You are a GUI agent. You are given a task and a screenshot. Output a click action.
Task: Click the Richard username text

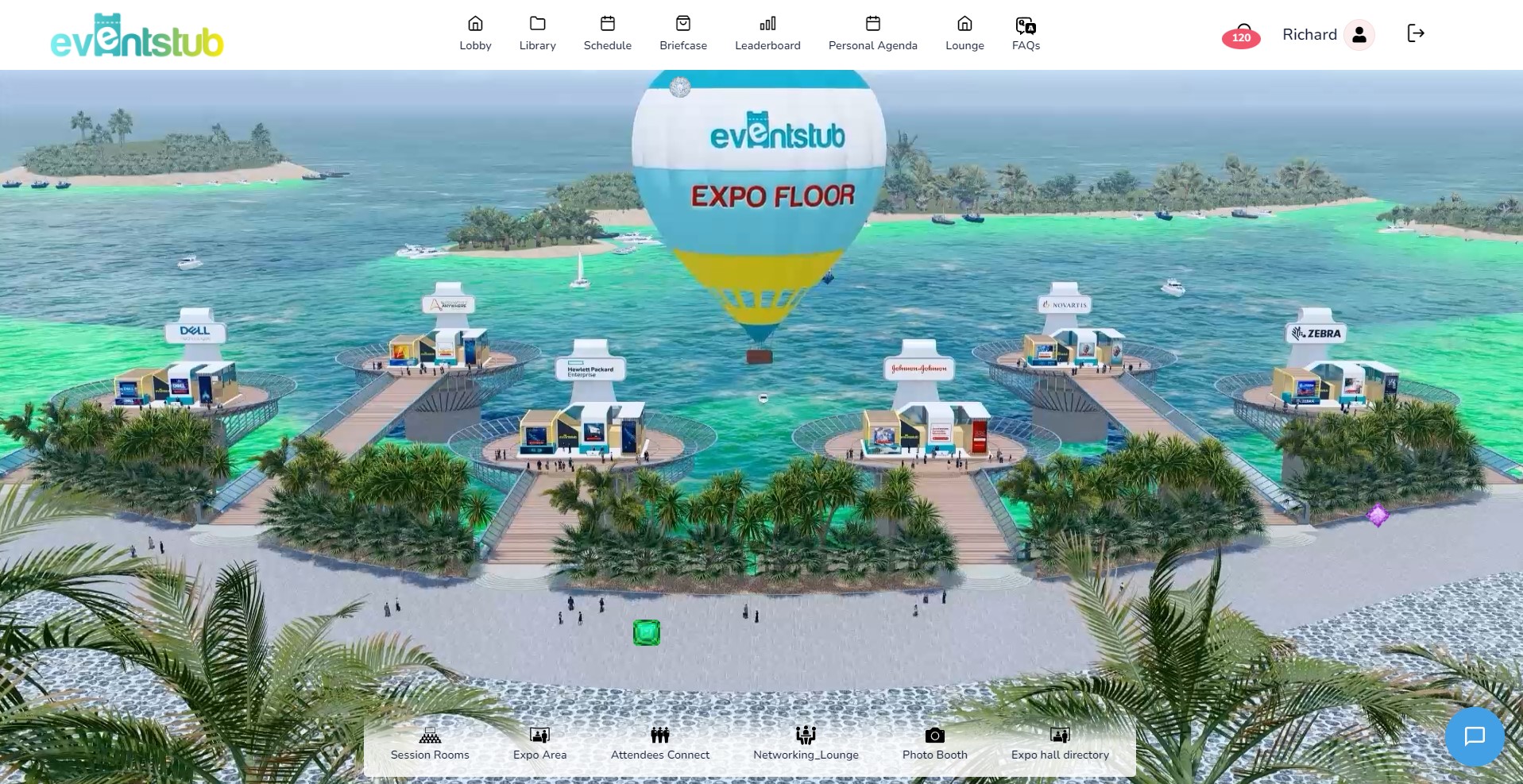[1309, 35]
